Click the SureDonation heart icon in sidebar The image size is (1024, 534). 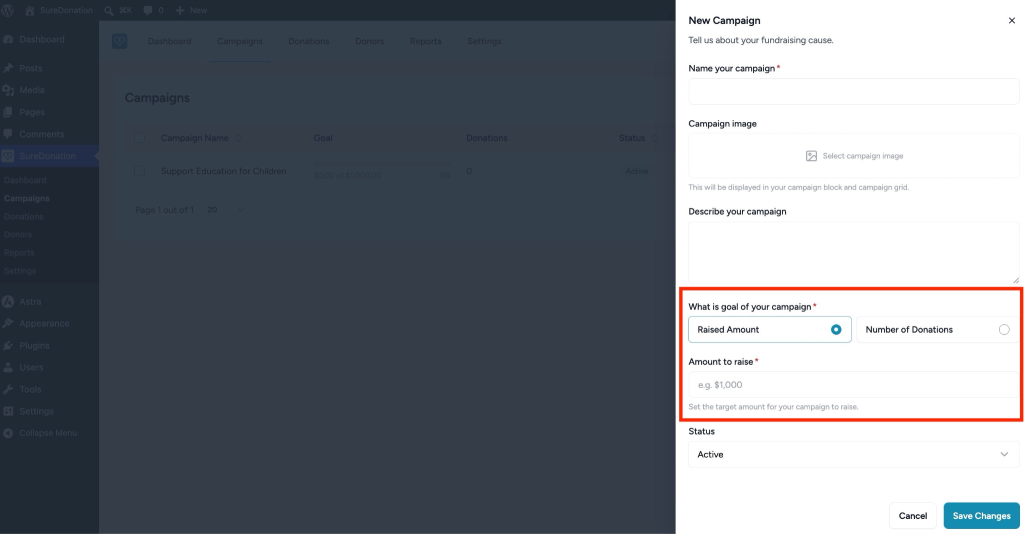[x=8, y=156]
